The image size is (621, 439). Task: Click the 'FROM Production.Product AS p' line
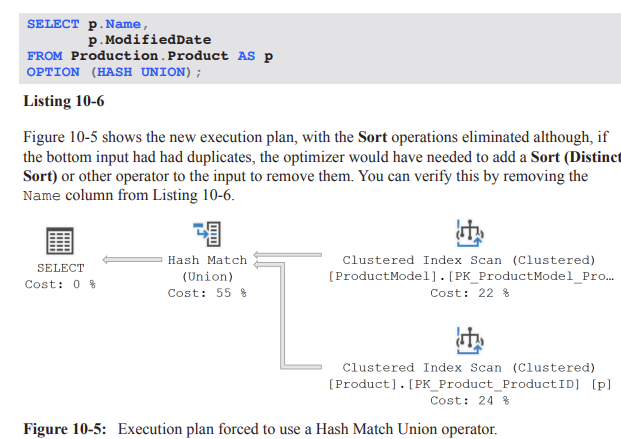click(x=150, y=56)
